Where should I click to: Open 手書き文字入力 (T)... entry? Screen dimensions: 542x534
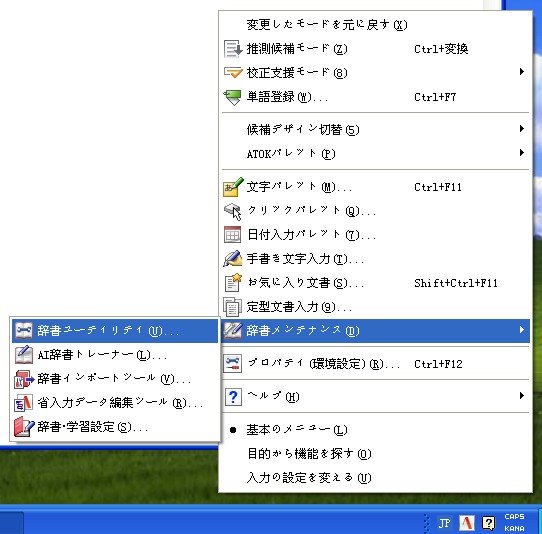pos(375,259)
